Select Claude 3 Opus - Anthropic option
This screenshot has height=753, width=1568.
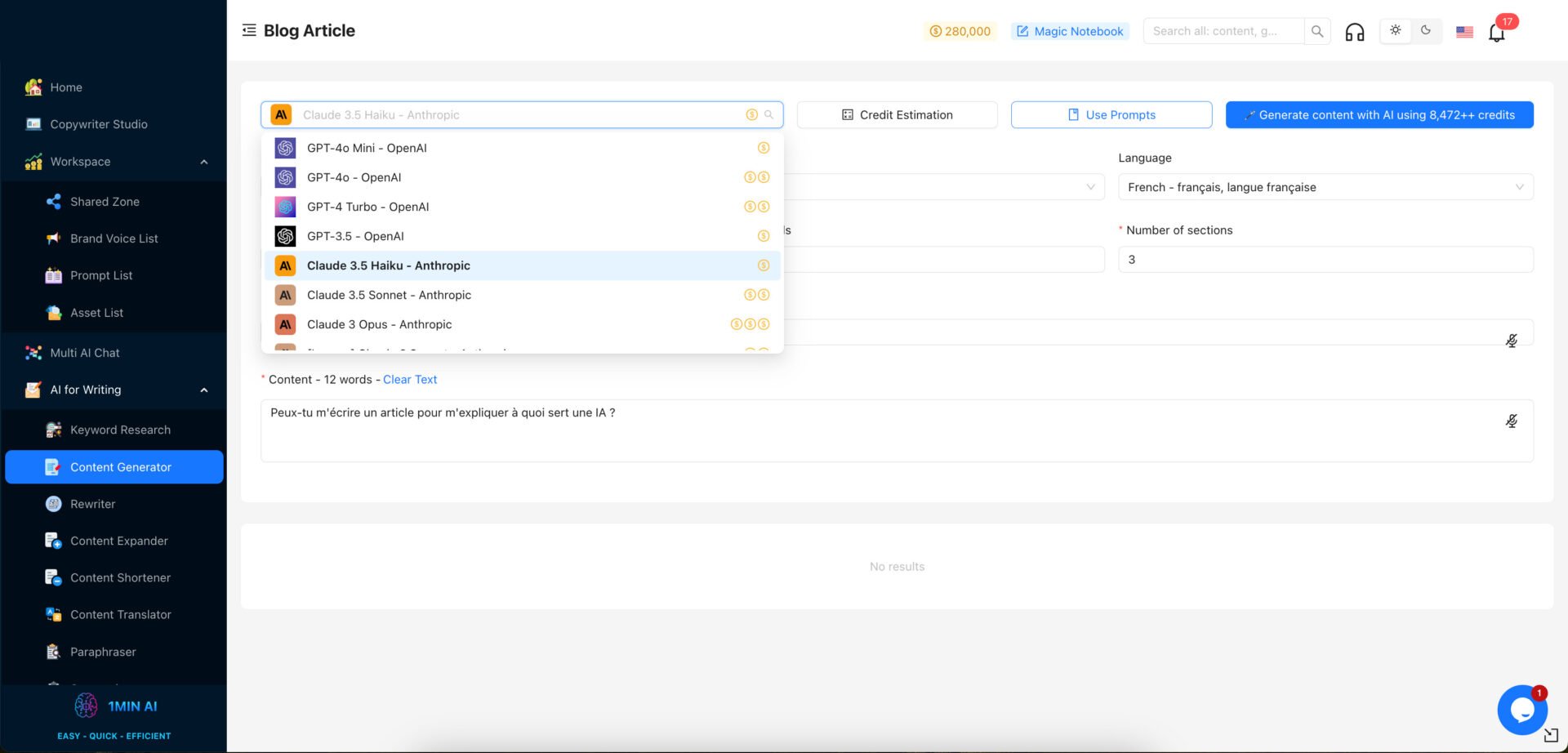pos(522,324)
